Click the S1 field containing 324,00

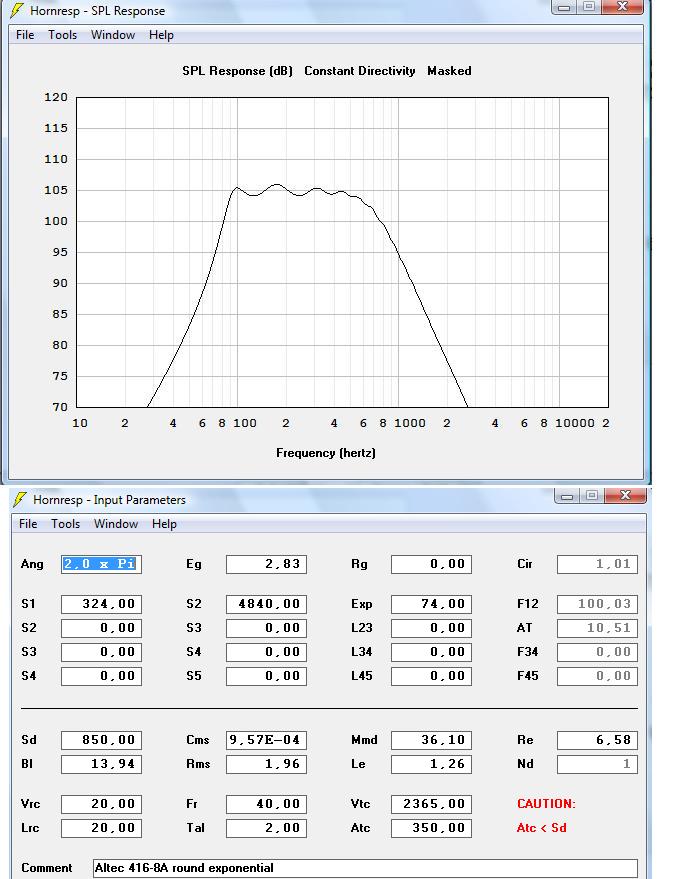pos(101,604)
